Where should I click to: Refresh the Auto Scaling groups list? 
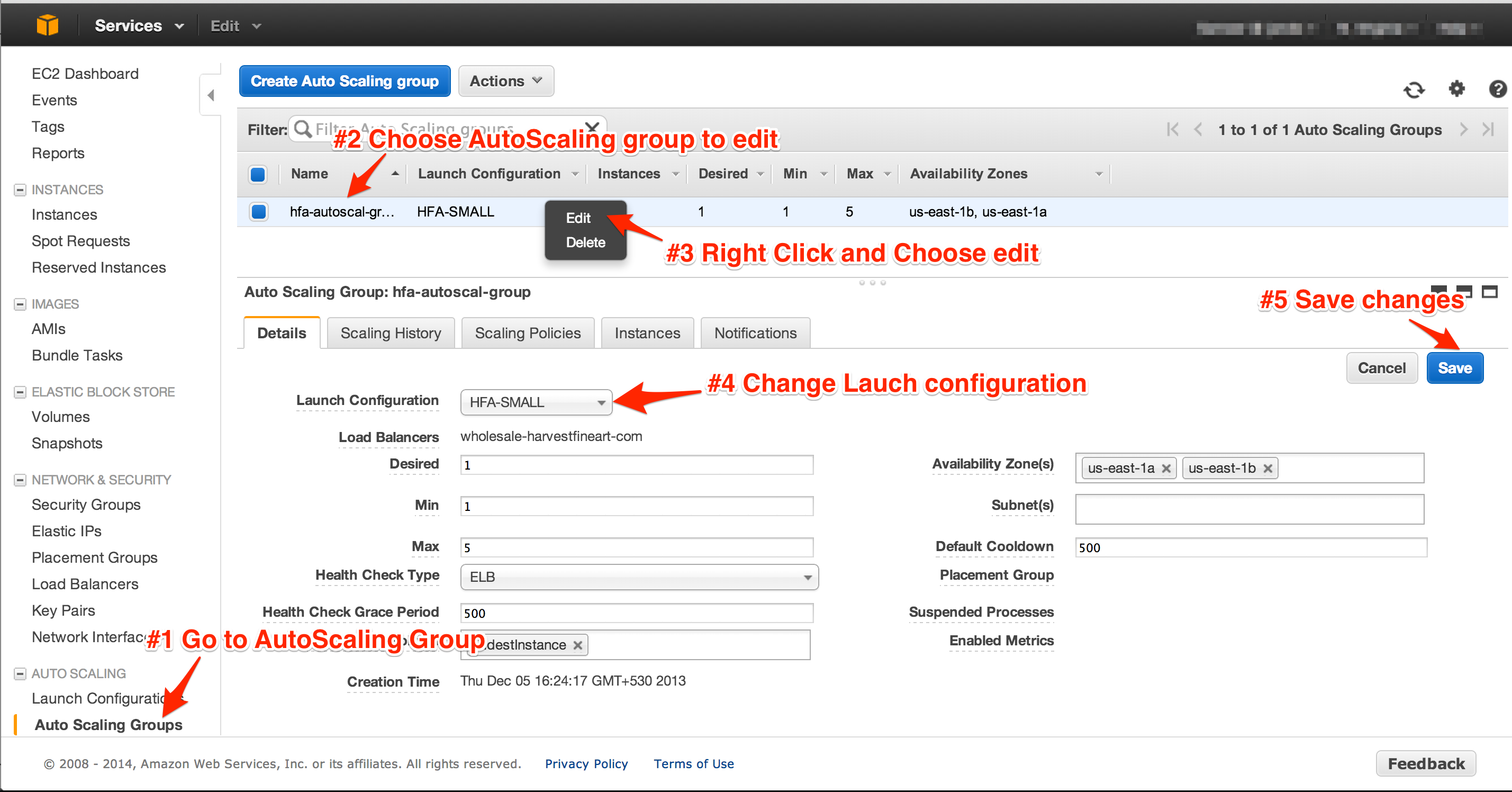(1414, 90)
